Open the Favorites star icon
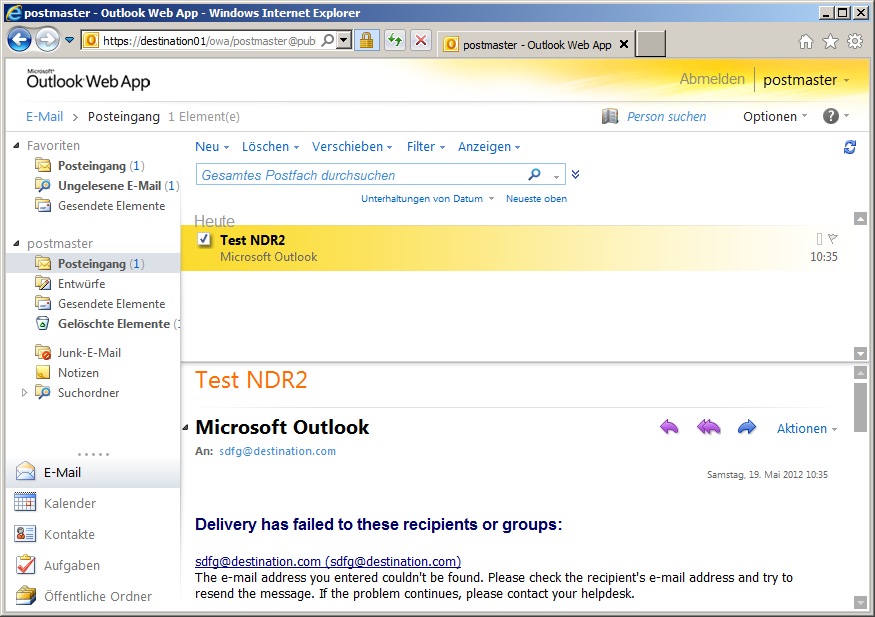Screen dimensions: 875x617 (830, 41)
